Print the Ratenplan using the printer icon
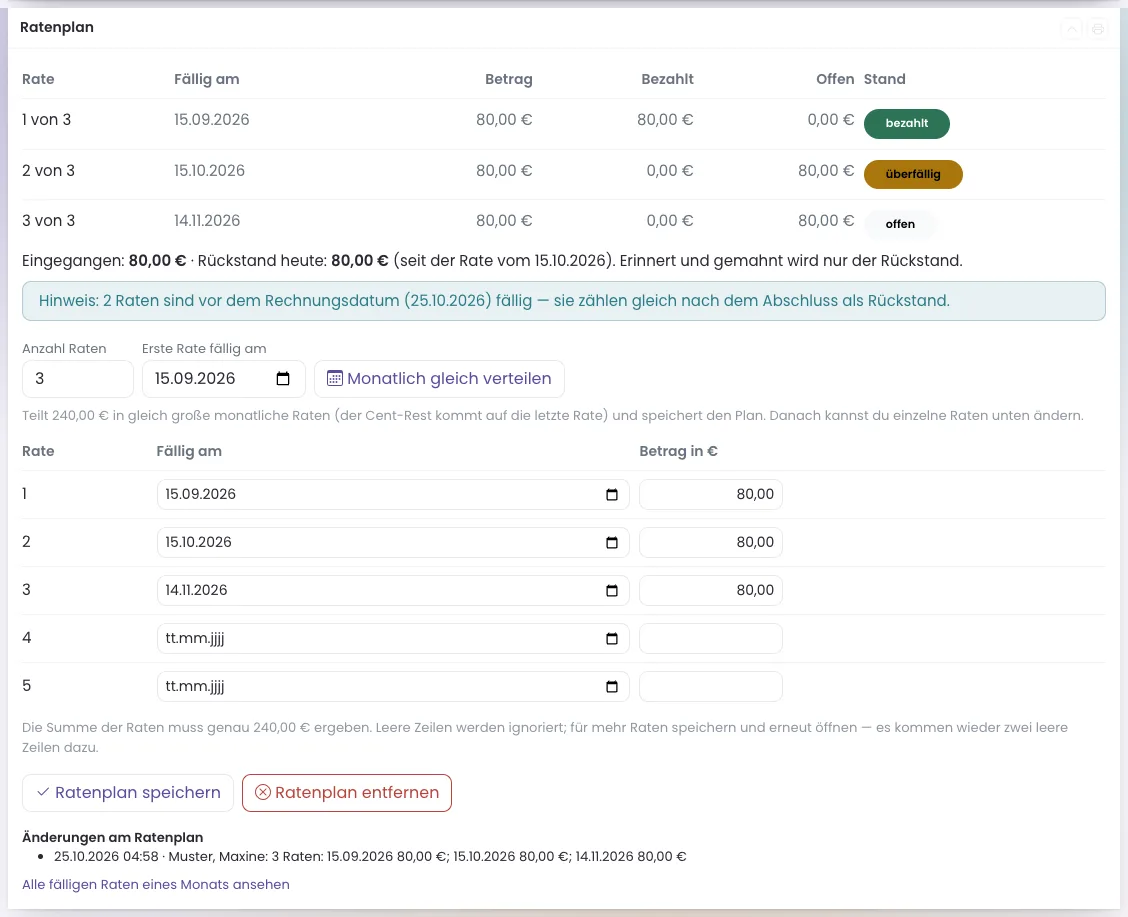Screen dimensions: 1128x917 pos(1097,29)
